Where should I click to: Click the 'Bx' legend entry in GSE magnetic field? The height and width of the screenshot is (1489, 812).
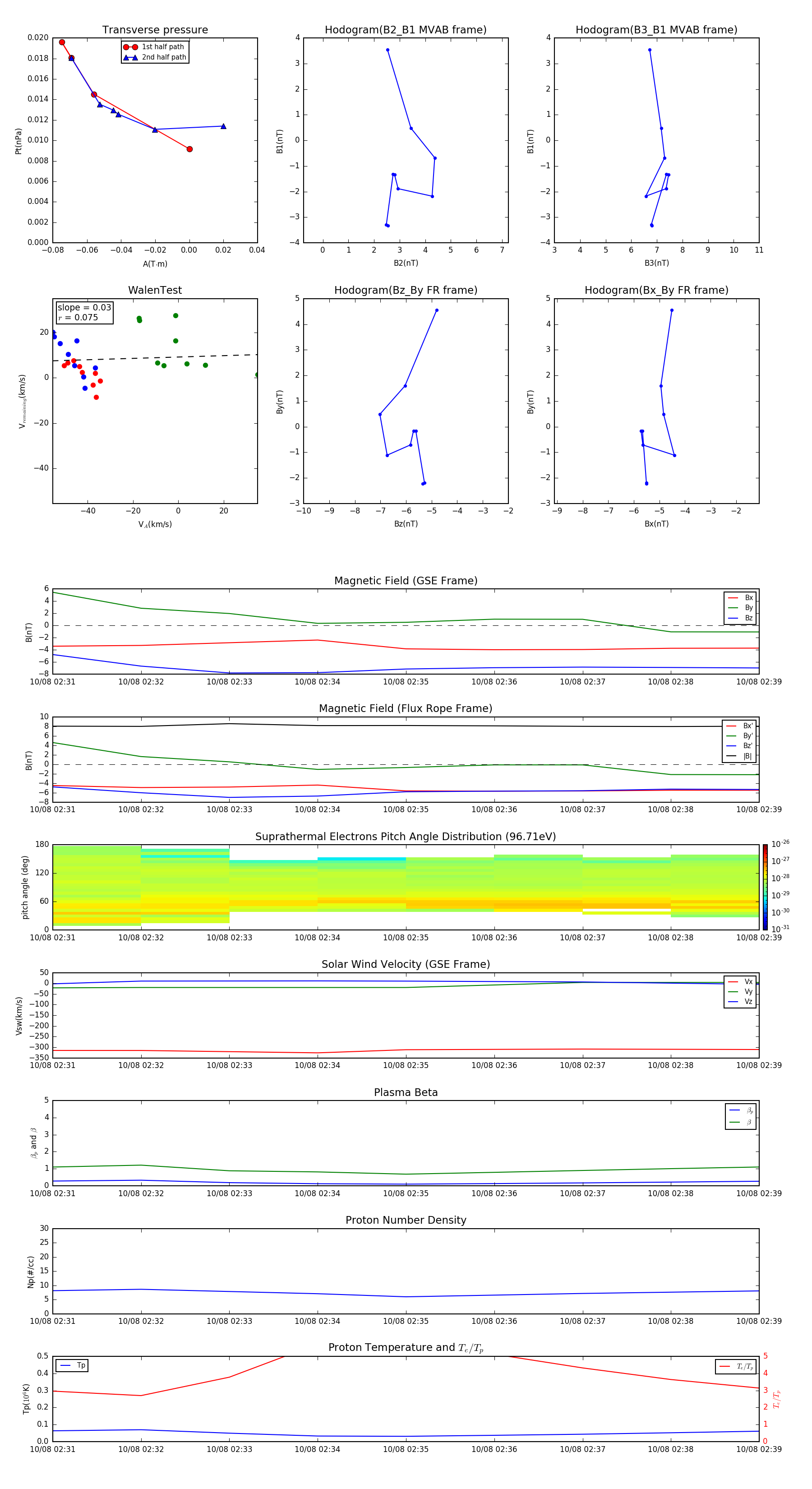[740, 598]
